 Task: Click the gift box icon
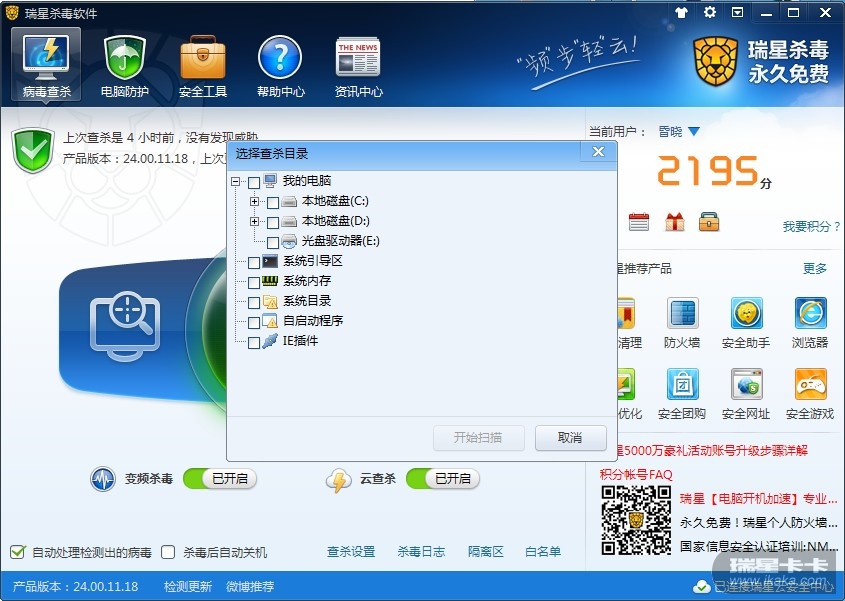[x=675, y=222]
